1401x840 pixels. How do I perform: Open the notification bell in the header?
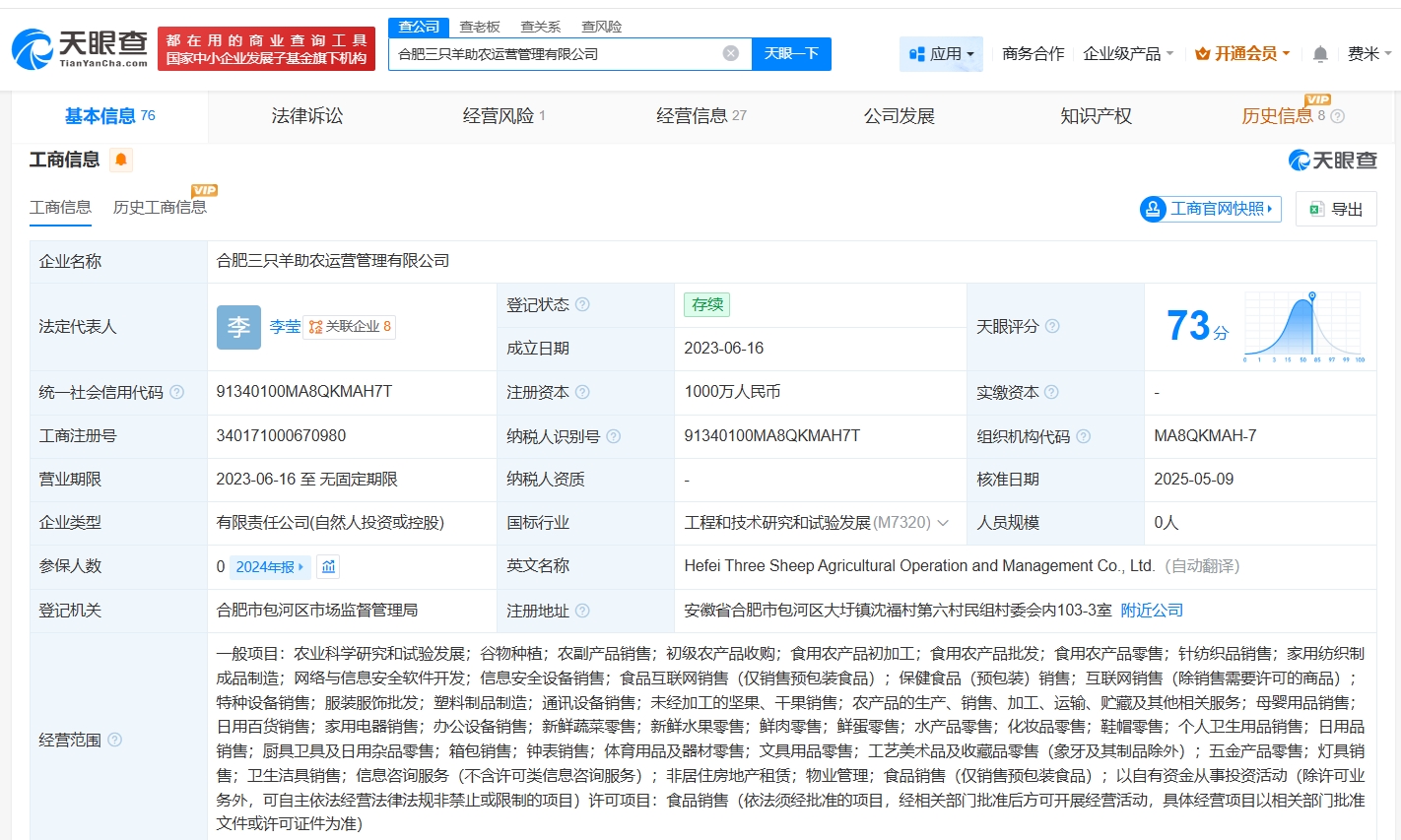click(x=1320, y=54)
